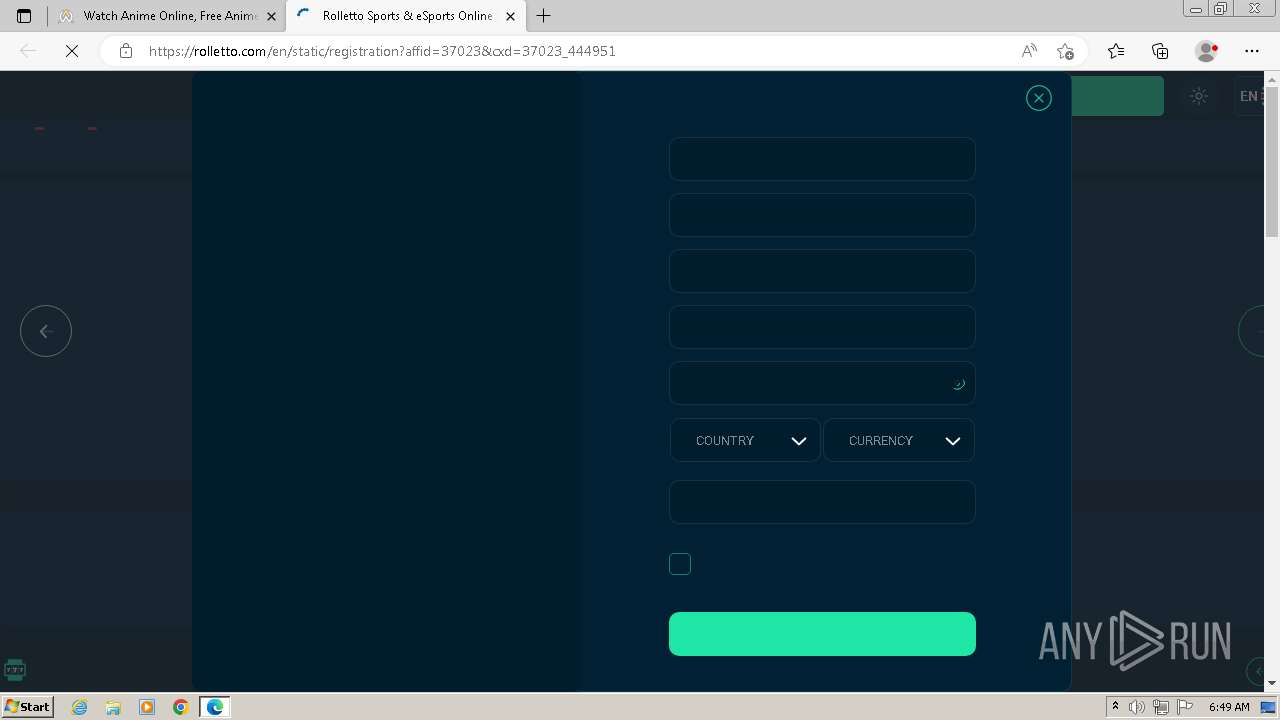
Task: Select the Rolletto Sports & eSports tab
Action: coord(406,16)
